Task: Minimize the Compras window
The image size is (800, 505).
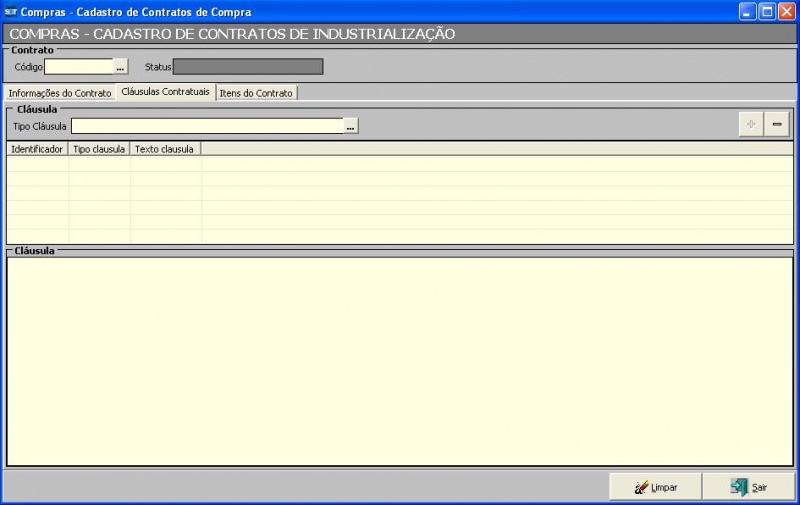Action: [x=748, y=12]
